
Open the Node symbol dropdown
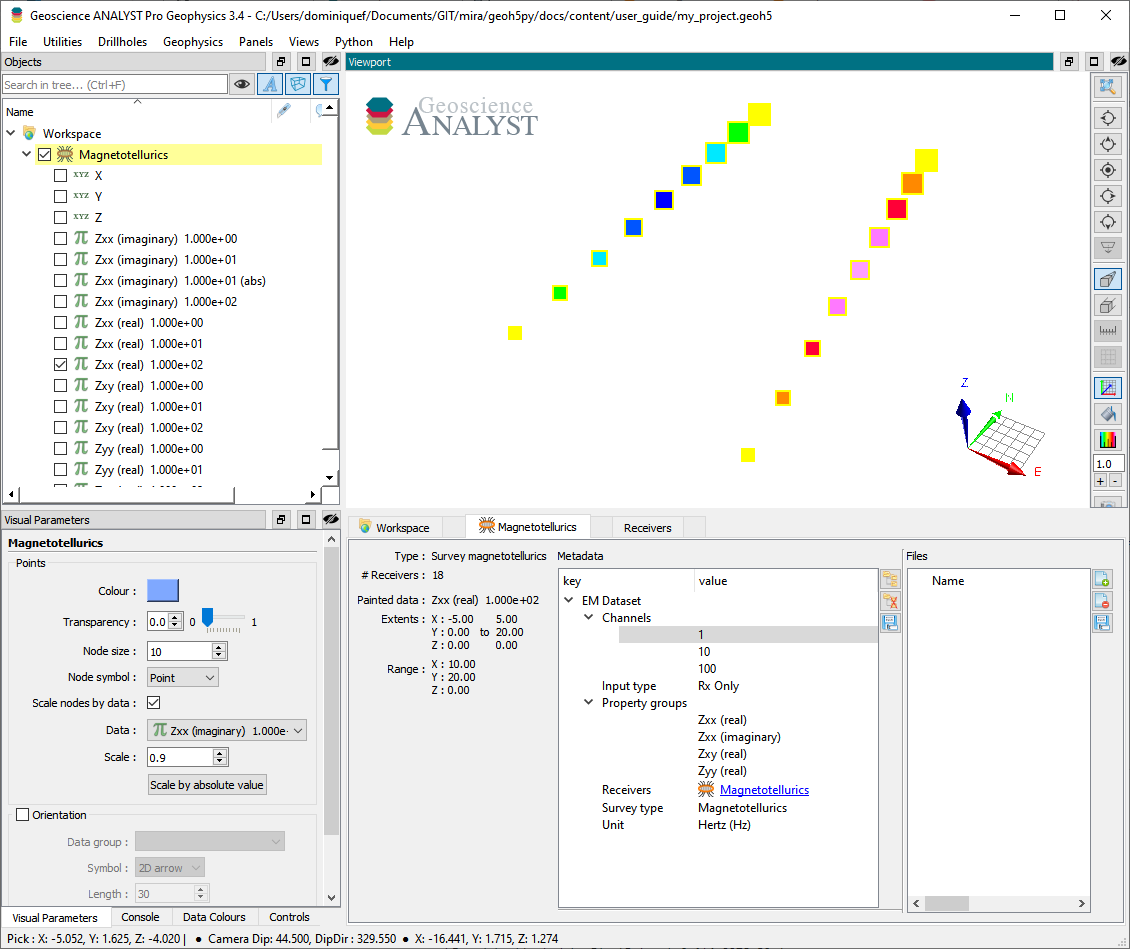182,677
